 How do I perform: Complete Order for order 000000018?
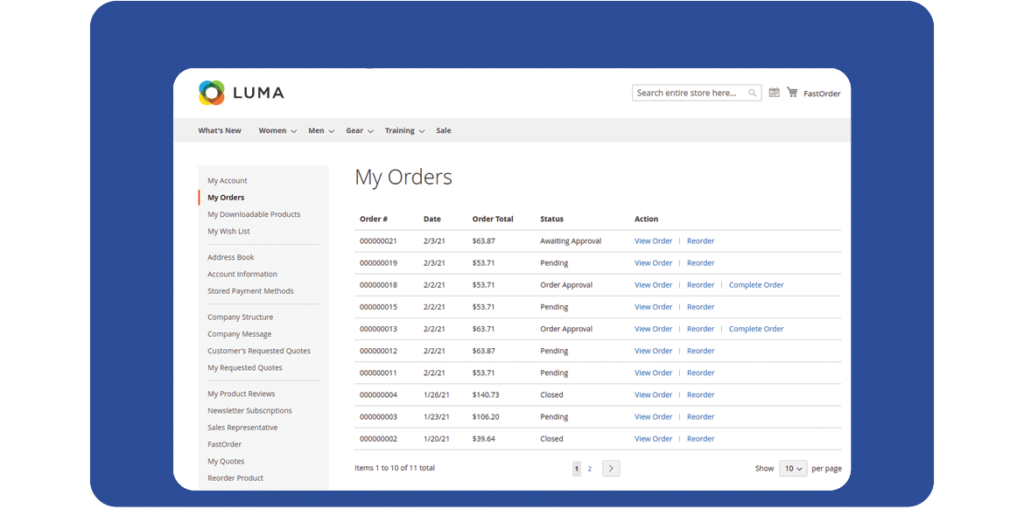click(x=756, y=285)
